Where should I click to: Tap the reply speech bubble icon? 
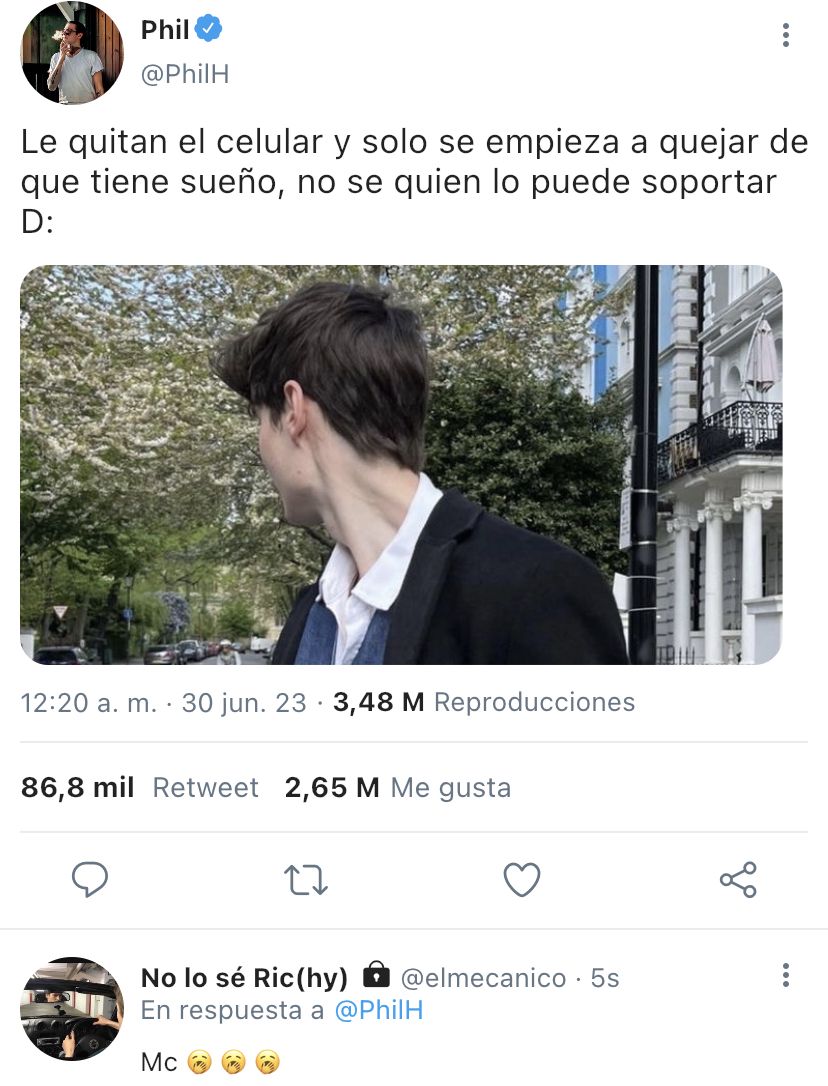click(90, 880)
